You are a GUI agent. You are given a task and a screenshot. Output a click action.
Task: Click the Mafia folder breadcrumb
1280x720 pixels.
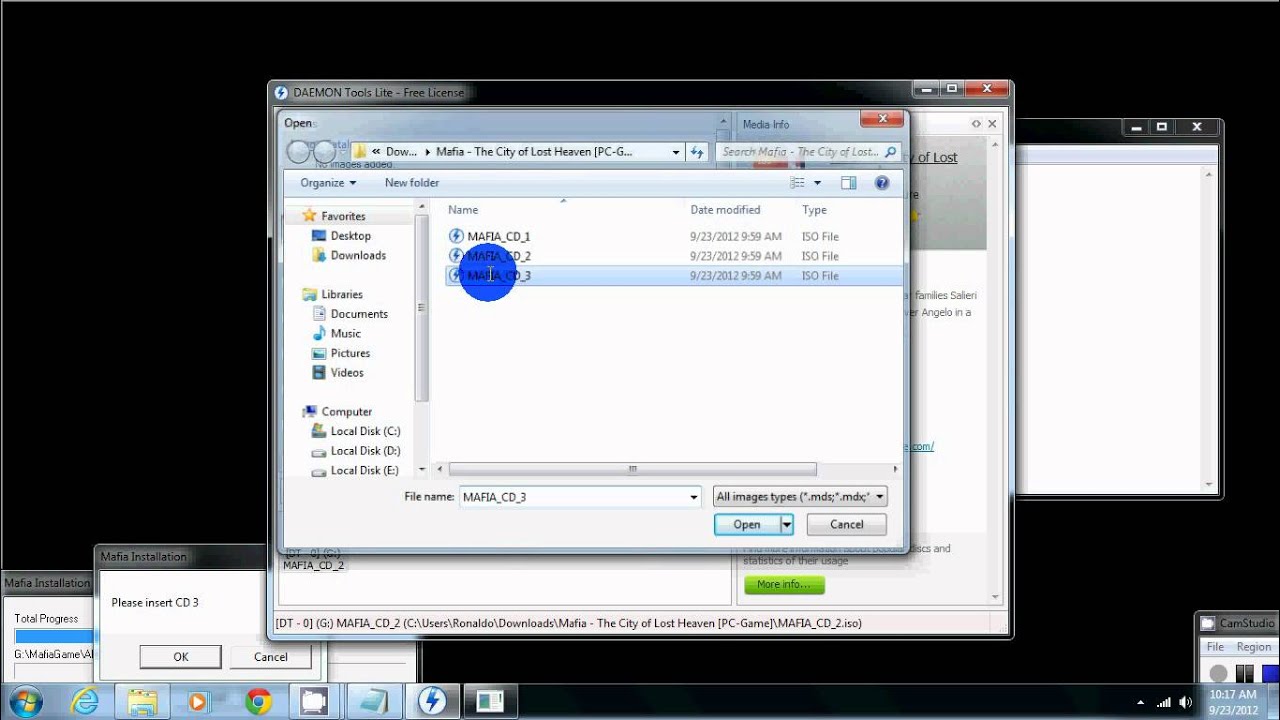pyautogui.click(x=535, y=152)
